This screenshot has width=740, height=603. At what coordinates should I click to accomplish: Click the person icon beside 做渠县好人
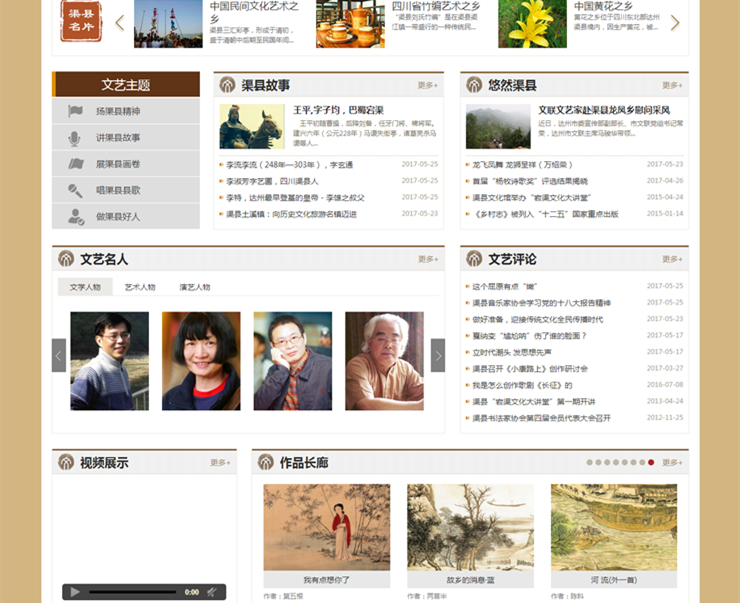click(x=75, y=217)
